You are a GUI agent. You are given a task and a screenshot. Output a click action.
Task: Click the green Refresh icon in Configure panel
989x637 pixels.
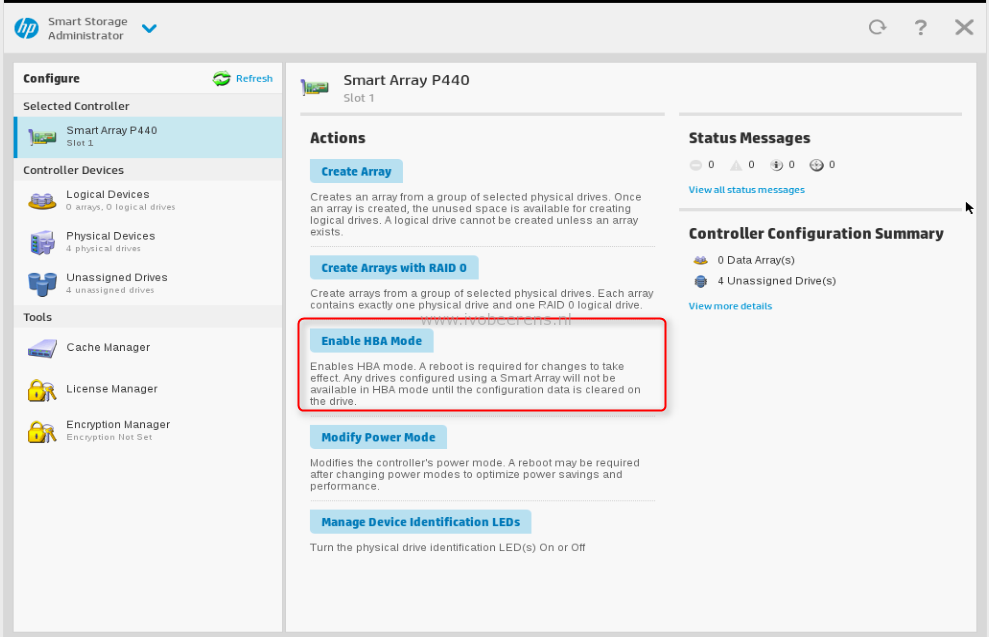tap(221, 78)
